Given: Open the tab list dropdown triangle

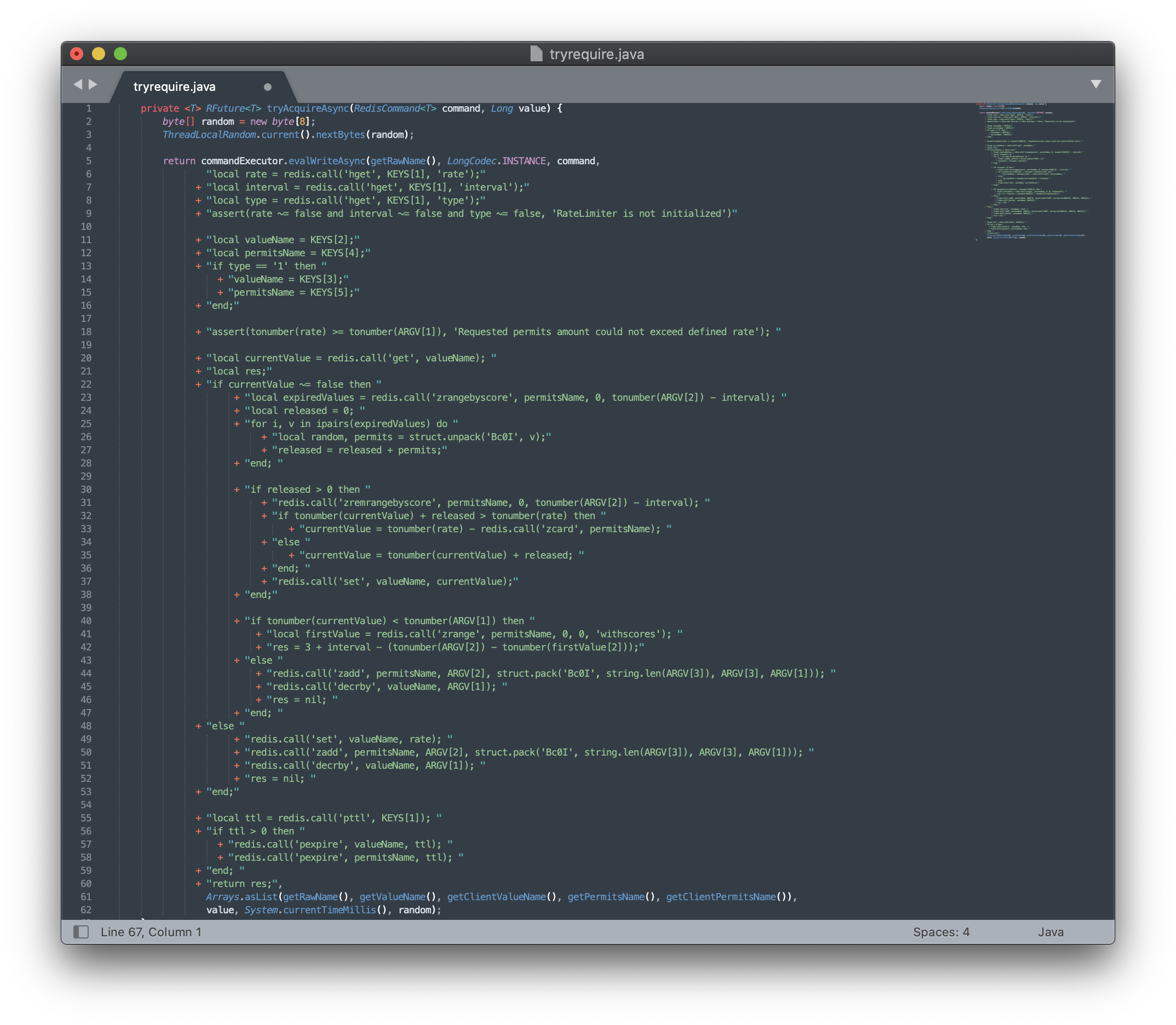Looking at the screenshot, I should tap(1096, 85).
